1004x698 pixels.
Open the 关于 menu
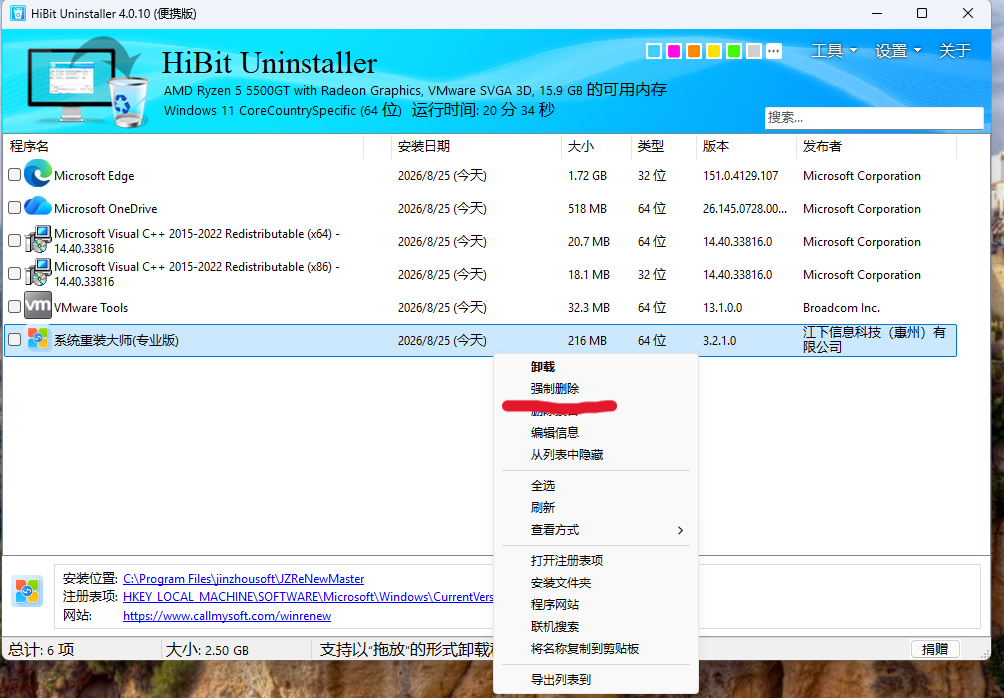click(955, 51)
